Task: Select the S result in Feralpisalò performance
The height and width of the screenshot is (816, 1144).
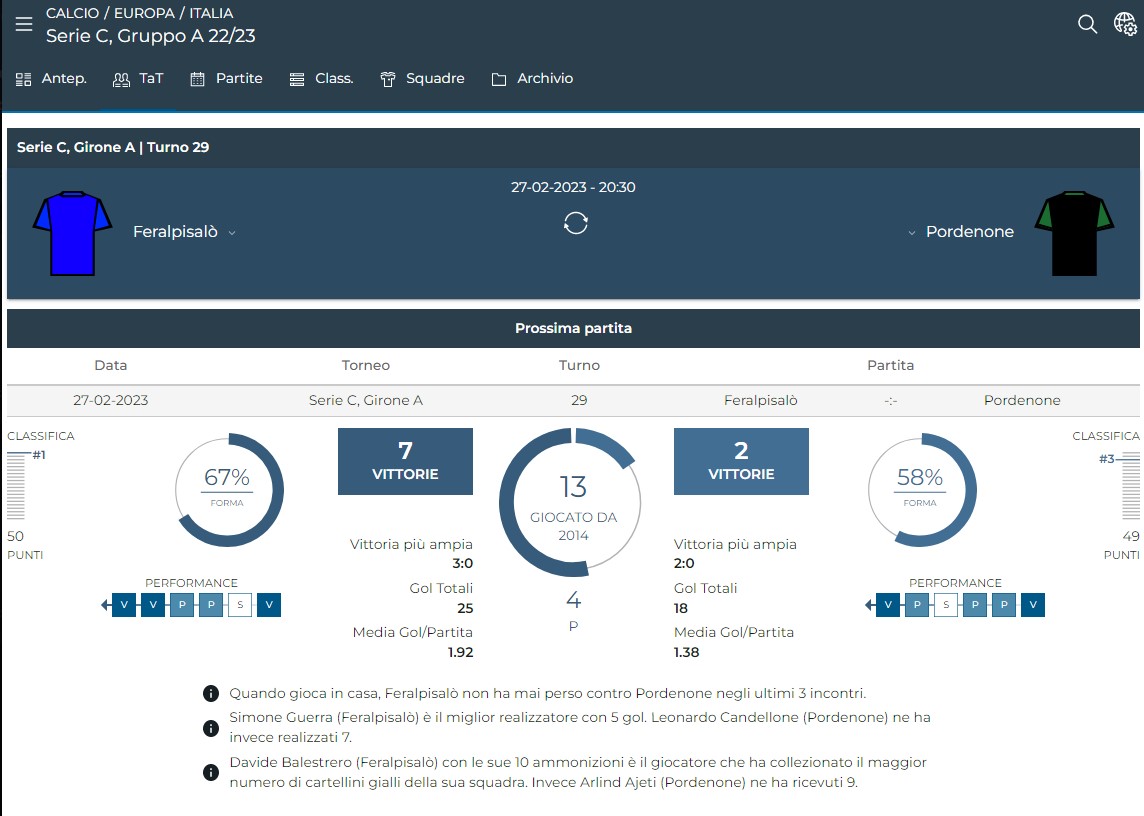Action: tap(240, 605)
